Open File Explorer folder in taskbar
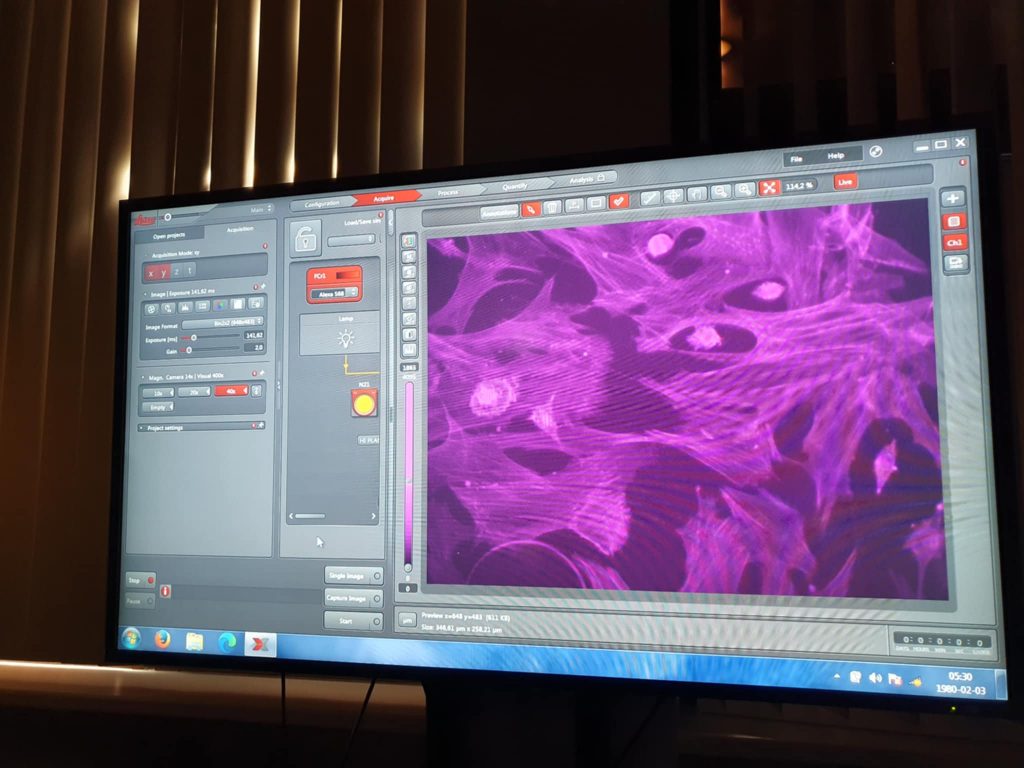This screenshot has height=768, width=1024. [x=194, y=641]
